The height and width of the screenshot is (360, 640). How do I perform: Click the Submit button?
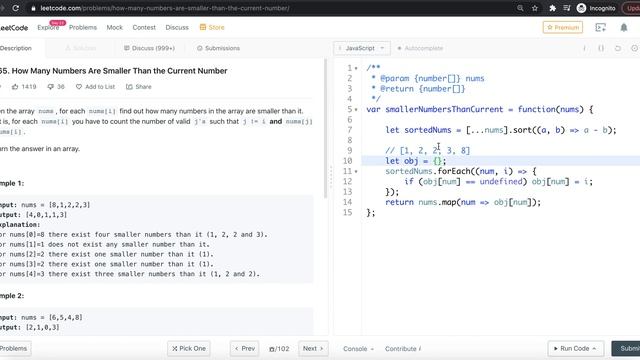(626, 349)
